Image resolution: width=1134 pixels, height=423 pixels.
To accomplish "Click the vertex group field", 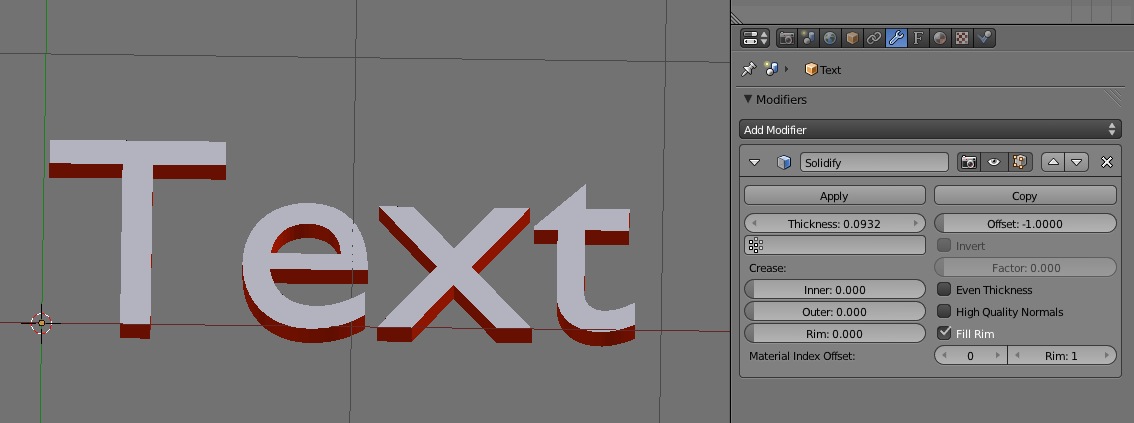I will 835,245.
